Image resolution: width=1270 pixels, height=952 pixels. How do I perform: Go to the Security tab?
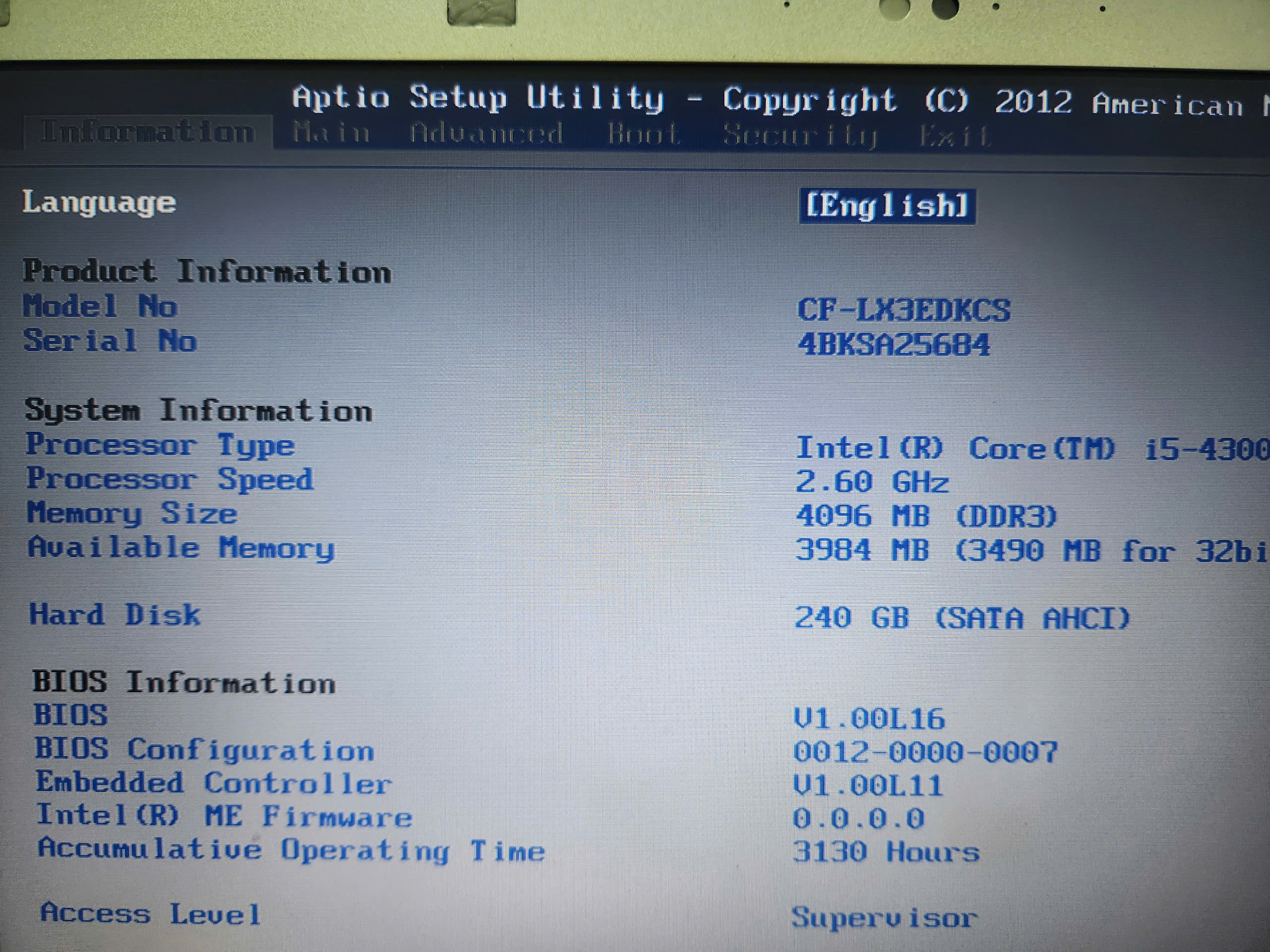pyautogui.click(x=800, y=136)
